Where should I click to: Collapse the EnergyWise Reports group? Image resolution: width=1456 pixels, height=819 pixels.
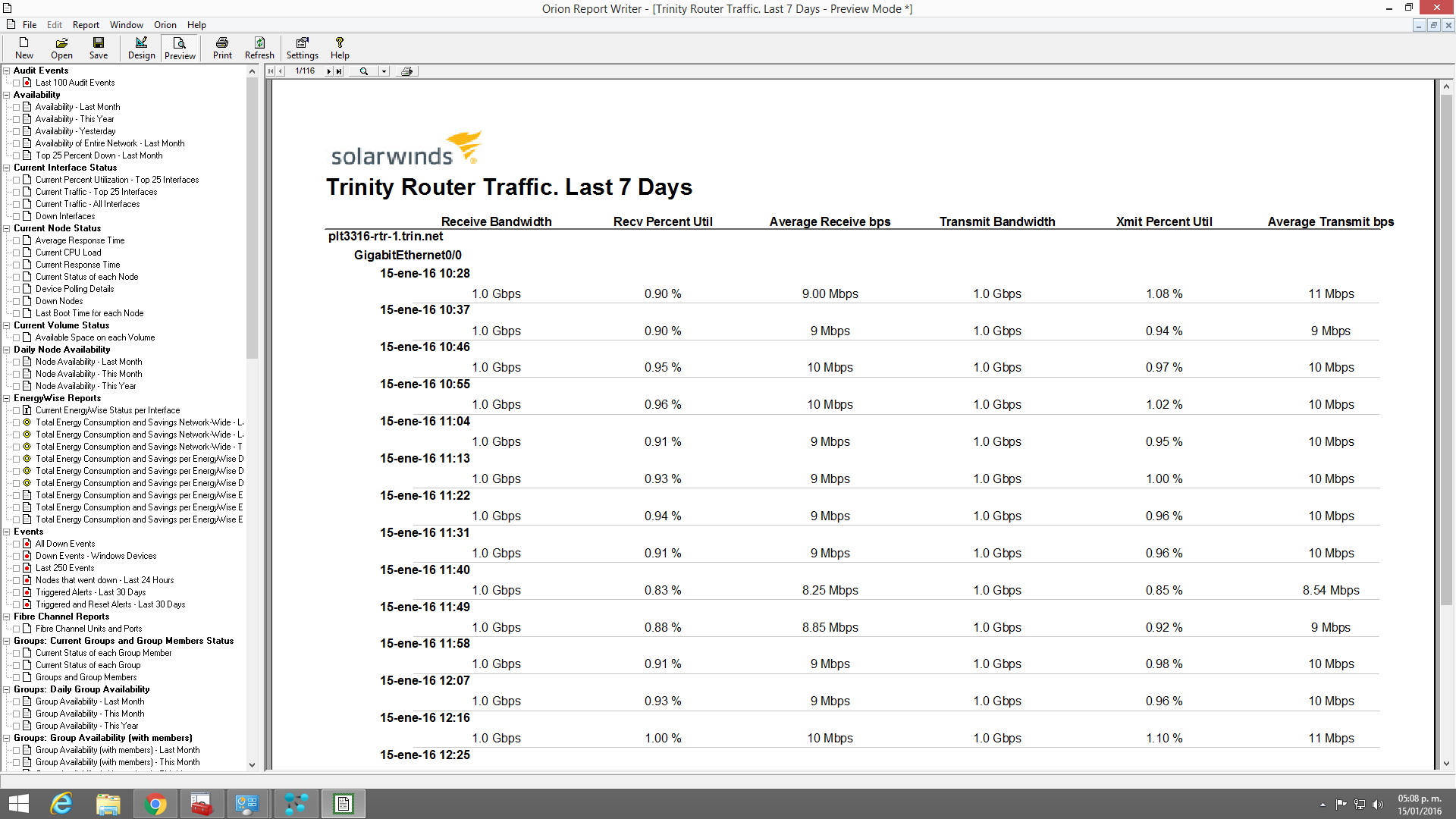[7, 398]
